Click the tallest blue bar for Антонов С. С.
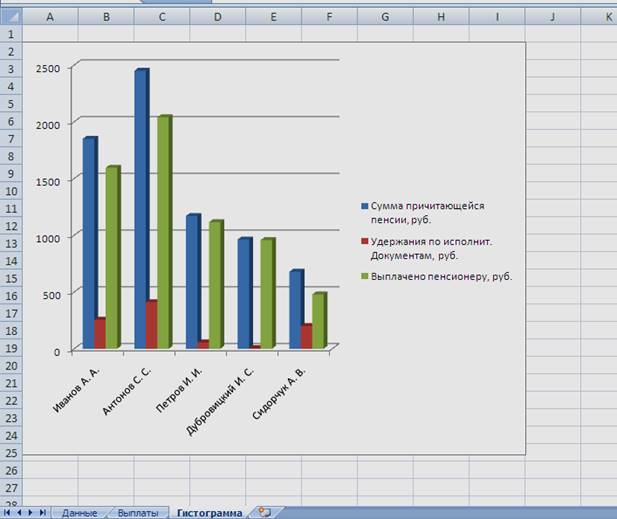617x519 pixels. pos(141,200)
